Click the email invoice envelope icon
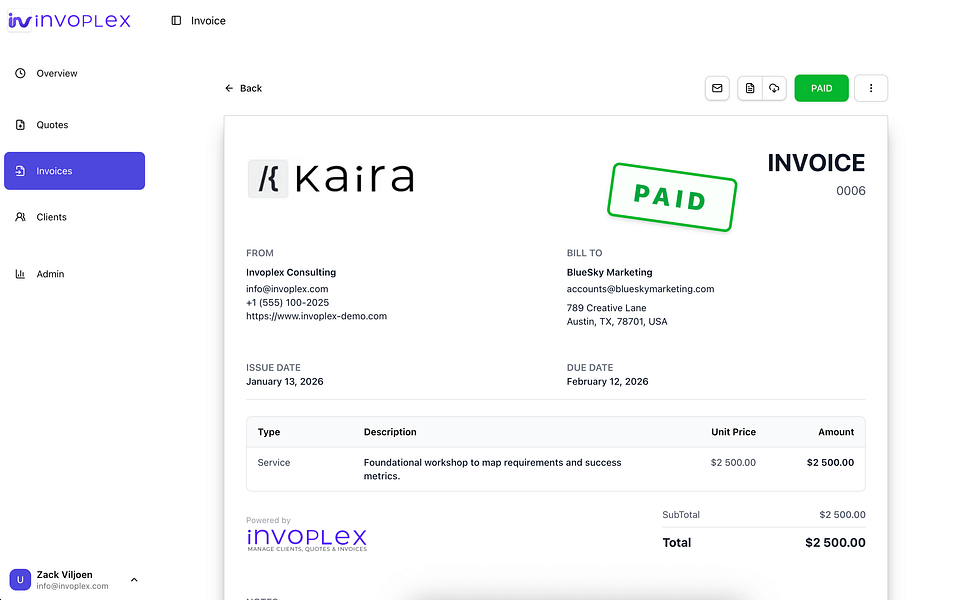The height and width of the screenshot is (600, 960). point(717,88)
